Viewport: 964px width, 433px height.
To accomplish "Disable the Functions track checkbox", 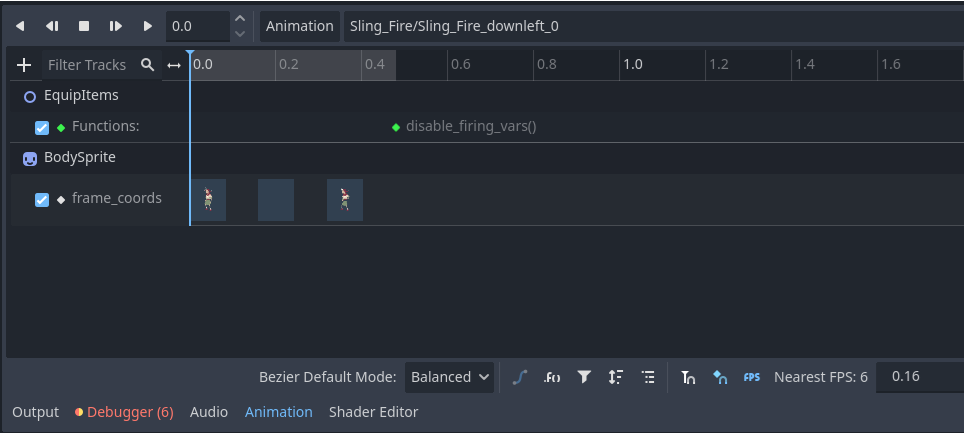I will tap(42, 127).
